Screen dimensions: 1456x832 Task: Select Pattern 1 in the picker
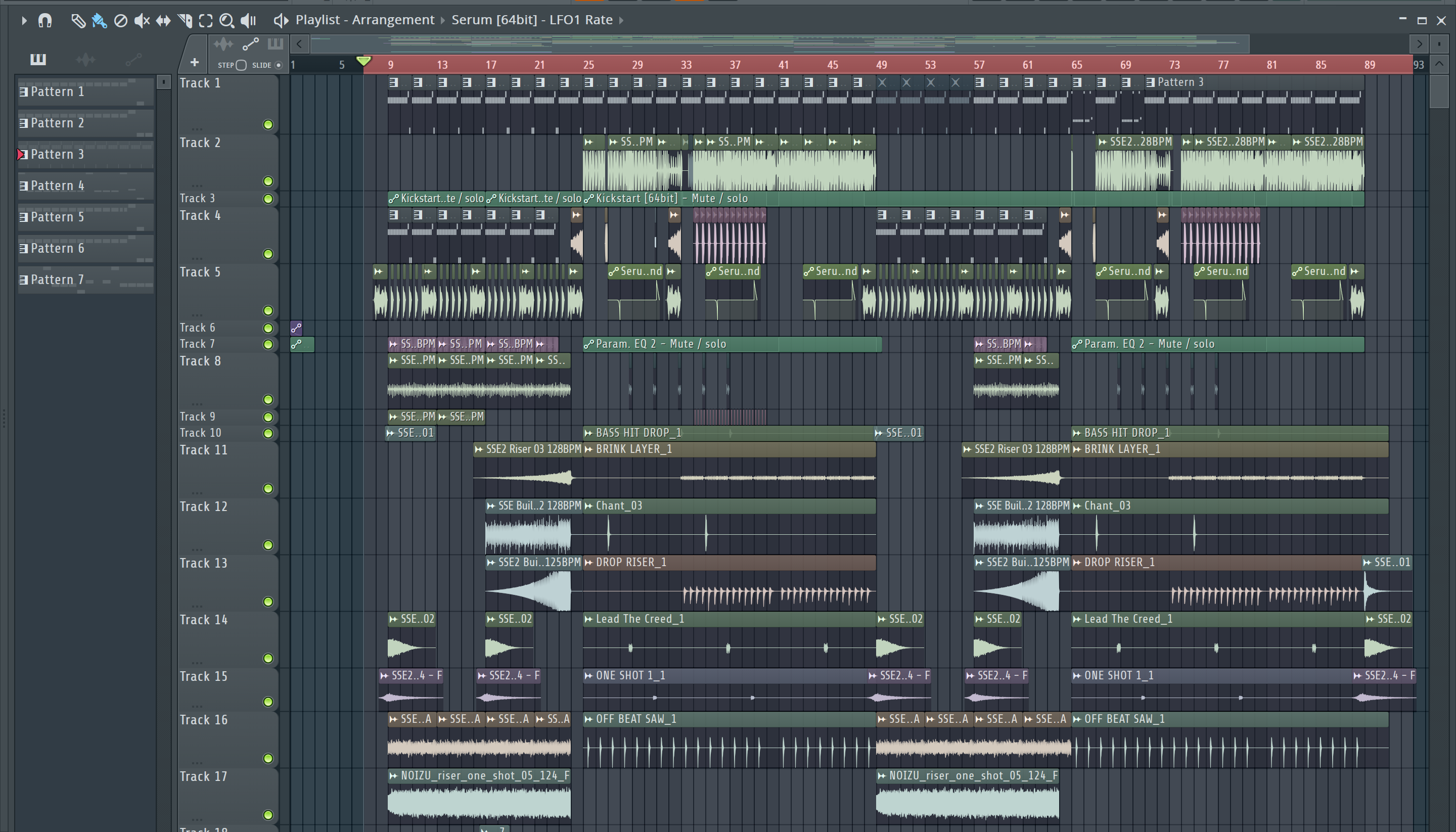coord(86,91)
